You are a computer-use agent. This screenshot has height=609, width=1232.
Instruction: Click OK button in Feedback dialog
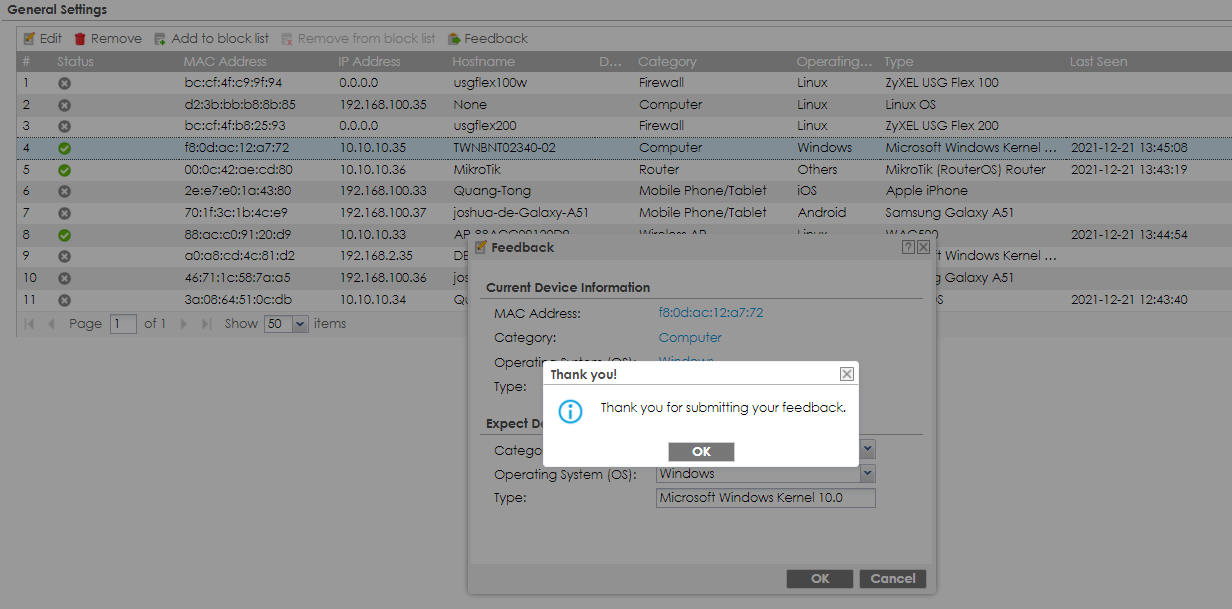point(820,579)
